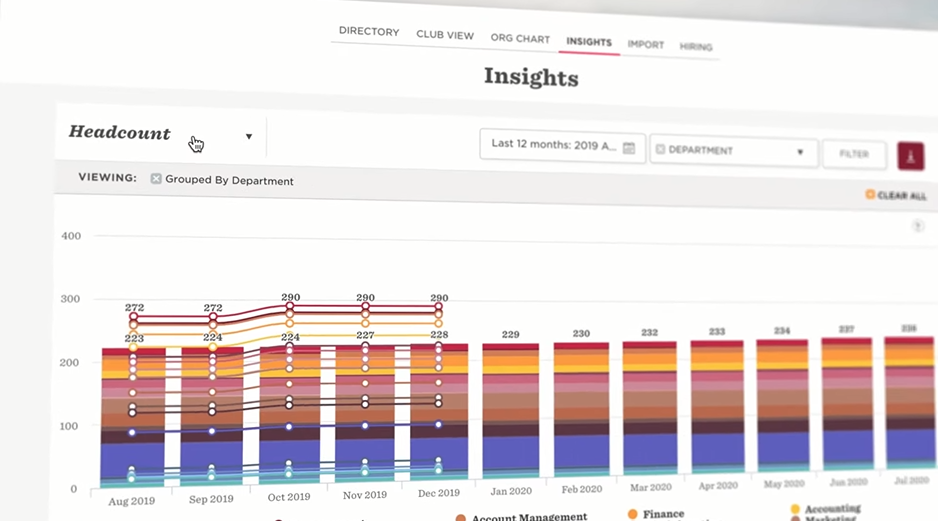
Task: Click the Filter button
Action: 854,154
